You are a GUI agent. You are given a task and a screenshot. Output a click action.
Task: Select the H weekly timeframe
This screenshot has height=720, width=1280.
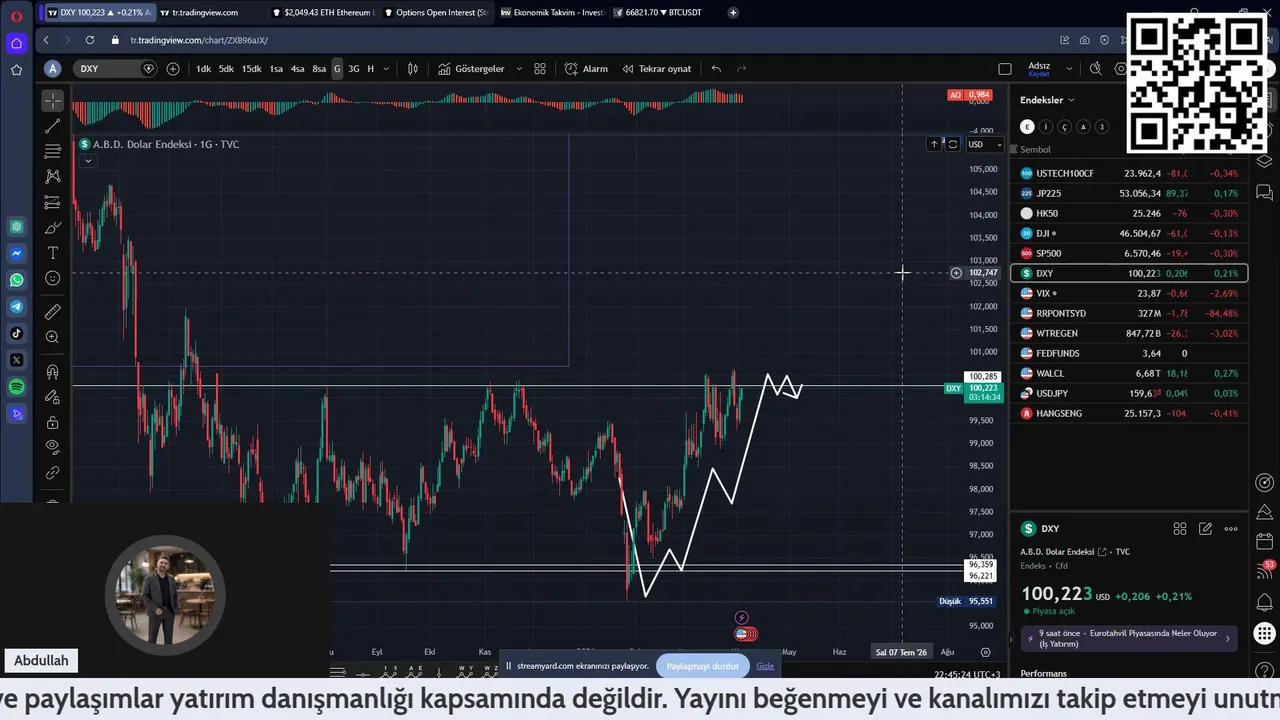click(370, 69)
